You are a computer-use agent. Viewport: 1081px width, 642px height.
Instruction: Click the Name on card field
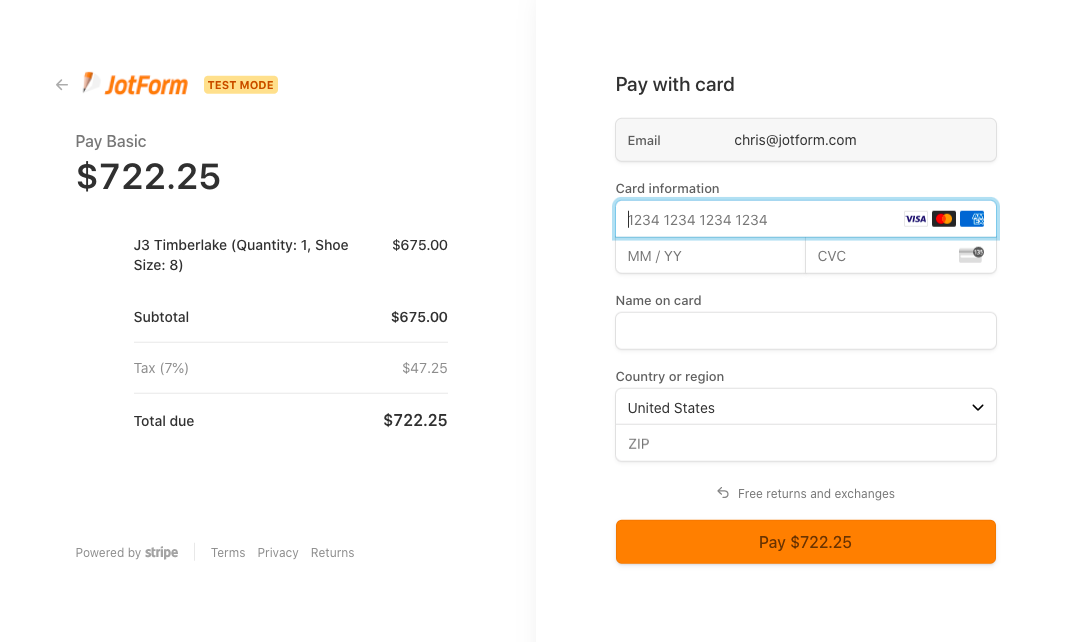(x=806, y=331)
